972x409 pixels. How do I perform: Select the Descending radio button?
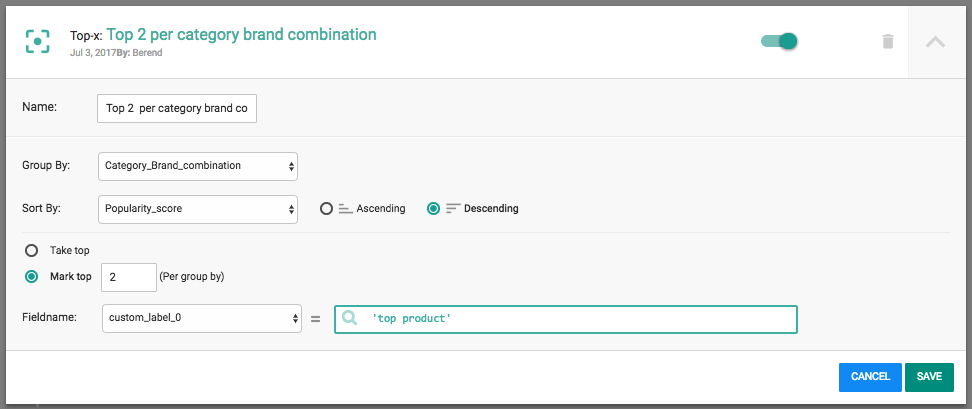[433, 209]
